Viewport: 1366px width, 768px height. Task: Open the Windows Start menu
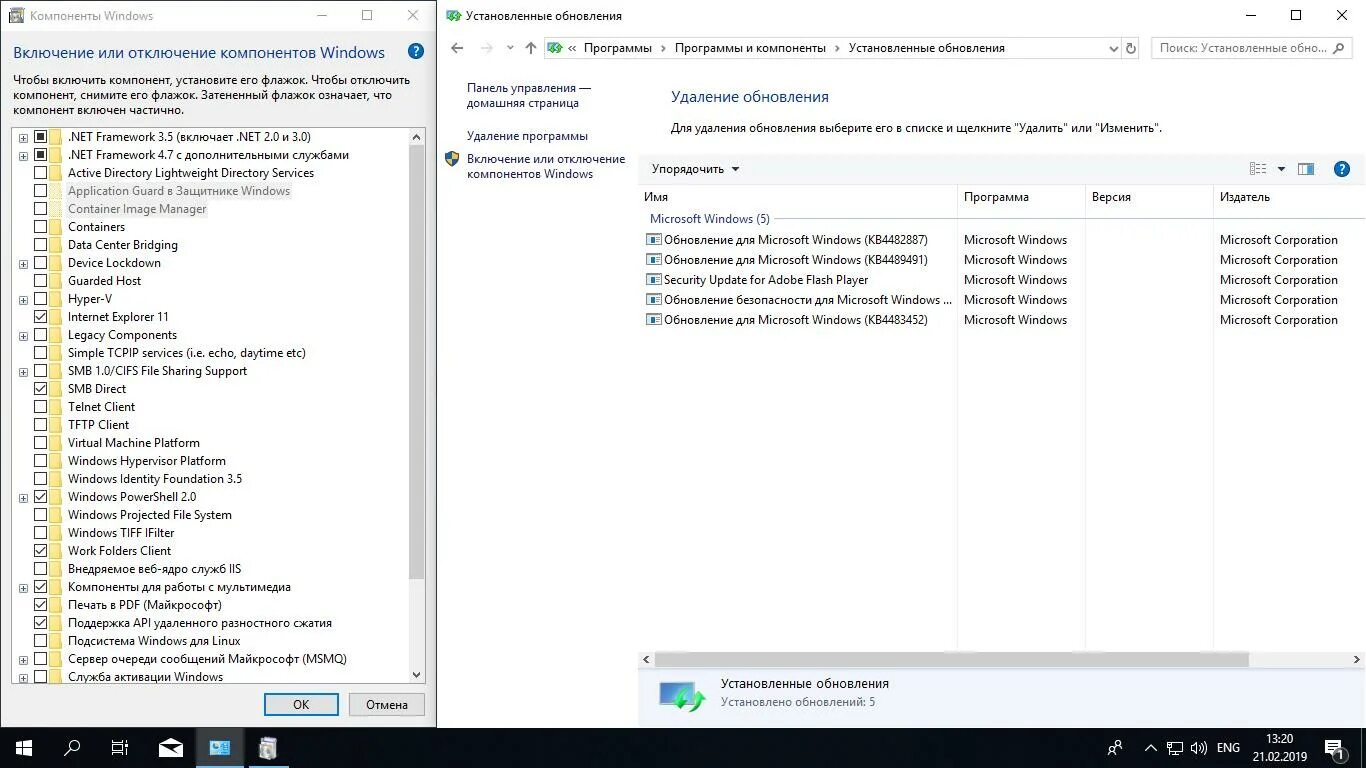[x=24, y=748]
